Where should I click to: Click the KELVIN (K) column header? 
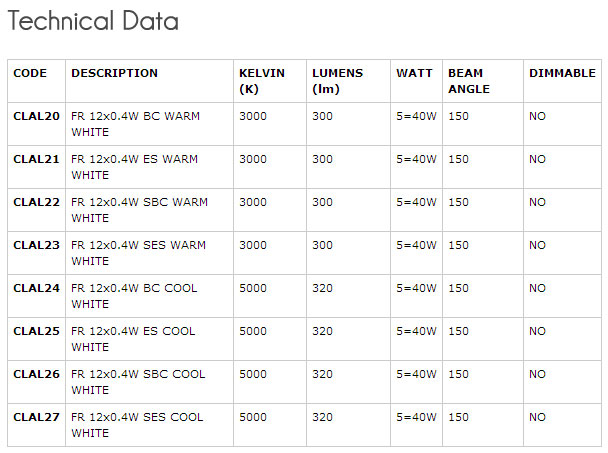(x=262, y=81)
